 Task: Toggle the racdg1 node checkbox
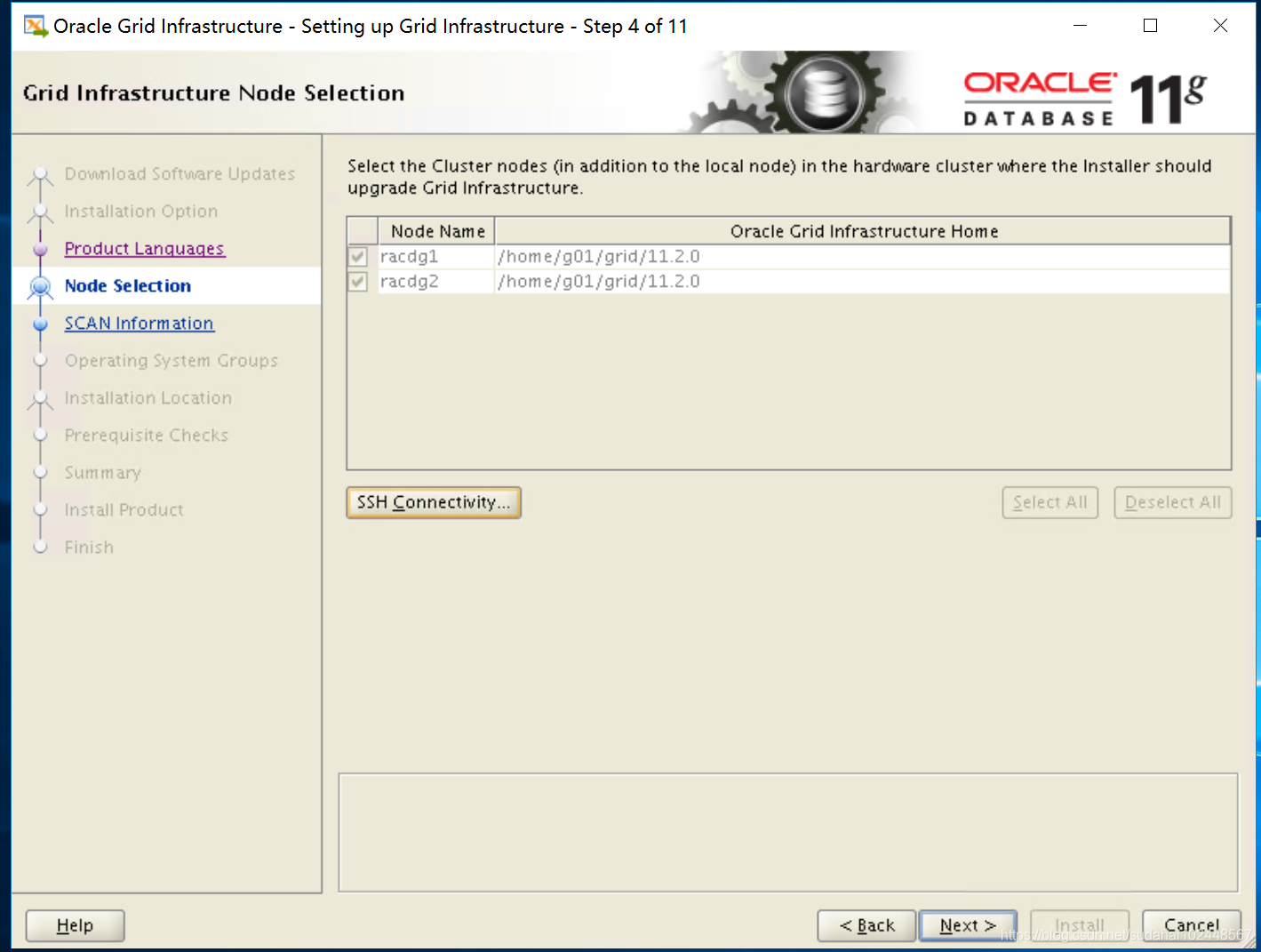point(358,257)
